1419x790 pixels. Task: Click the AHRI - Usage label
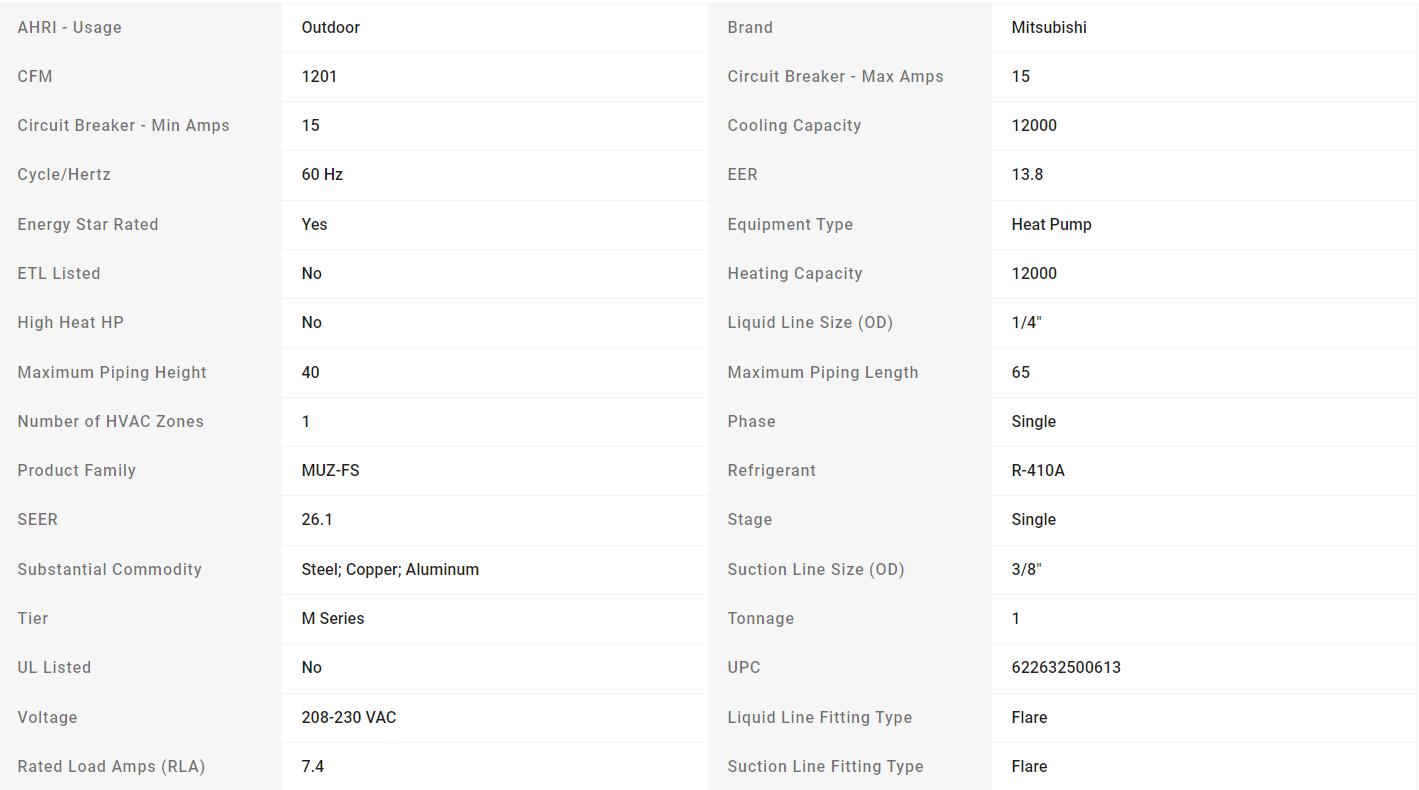click(x=69, y=27)
